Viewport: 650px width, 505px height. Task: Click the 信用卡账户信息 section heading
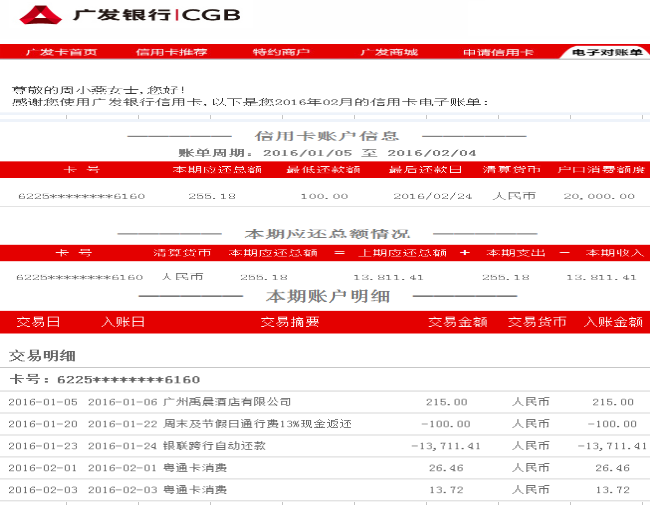[327, 136]
